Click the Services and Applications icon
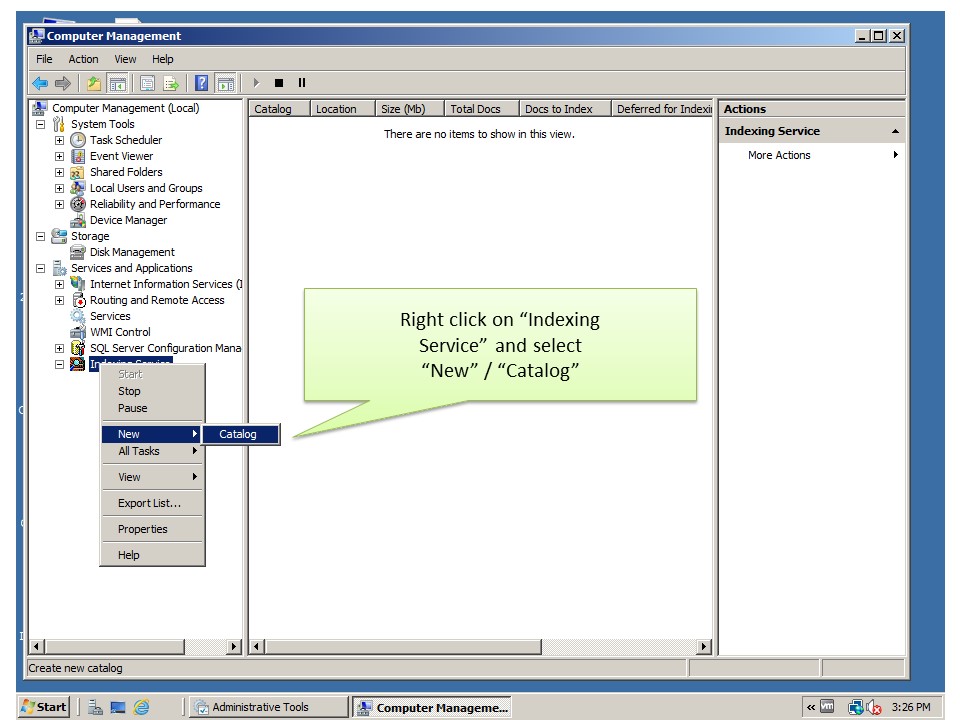 click(x=59, y=268)
